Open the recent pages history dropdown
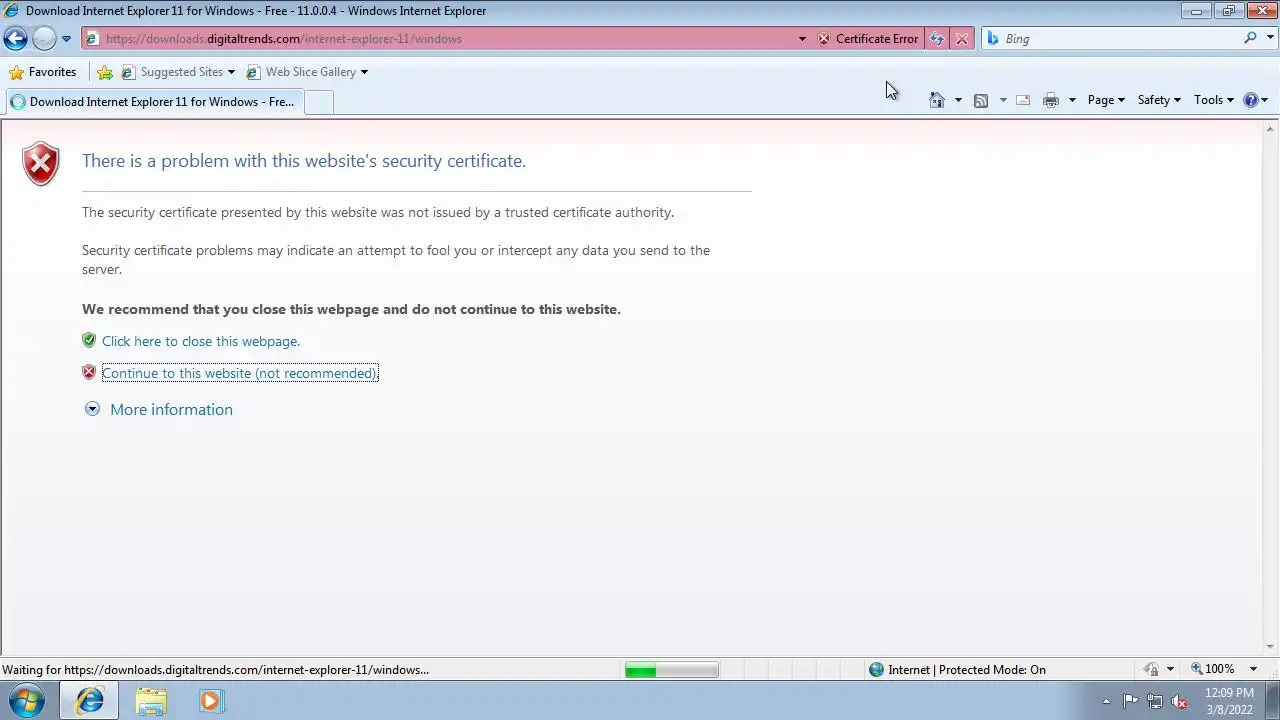This screenshot has width=1280, height=720. click(x=66, y=39)
